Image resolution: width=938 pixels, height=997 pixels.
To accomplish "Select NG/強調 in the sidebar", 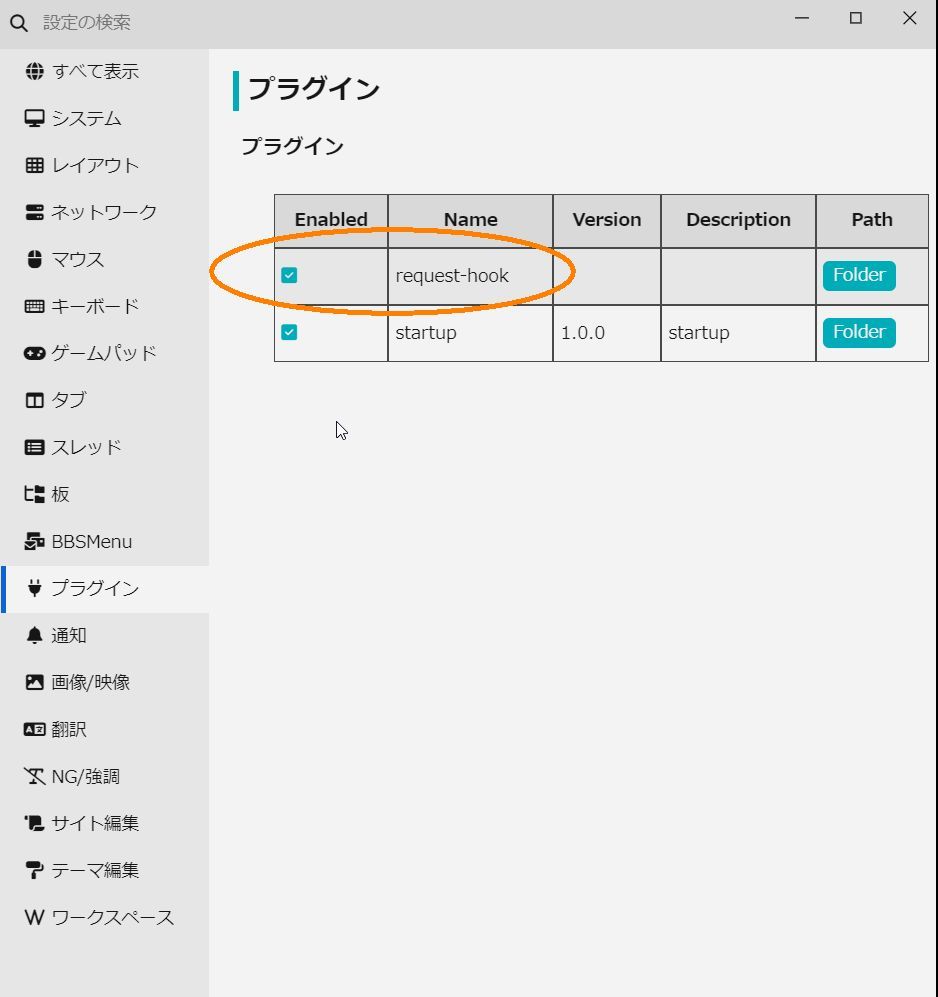I will coord(105,776).
